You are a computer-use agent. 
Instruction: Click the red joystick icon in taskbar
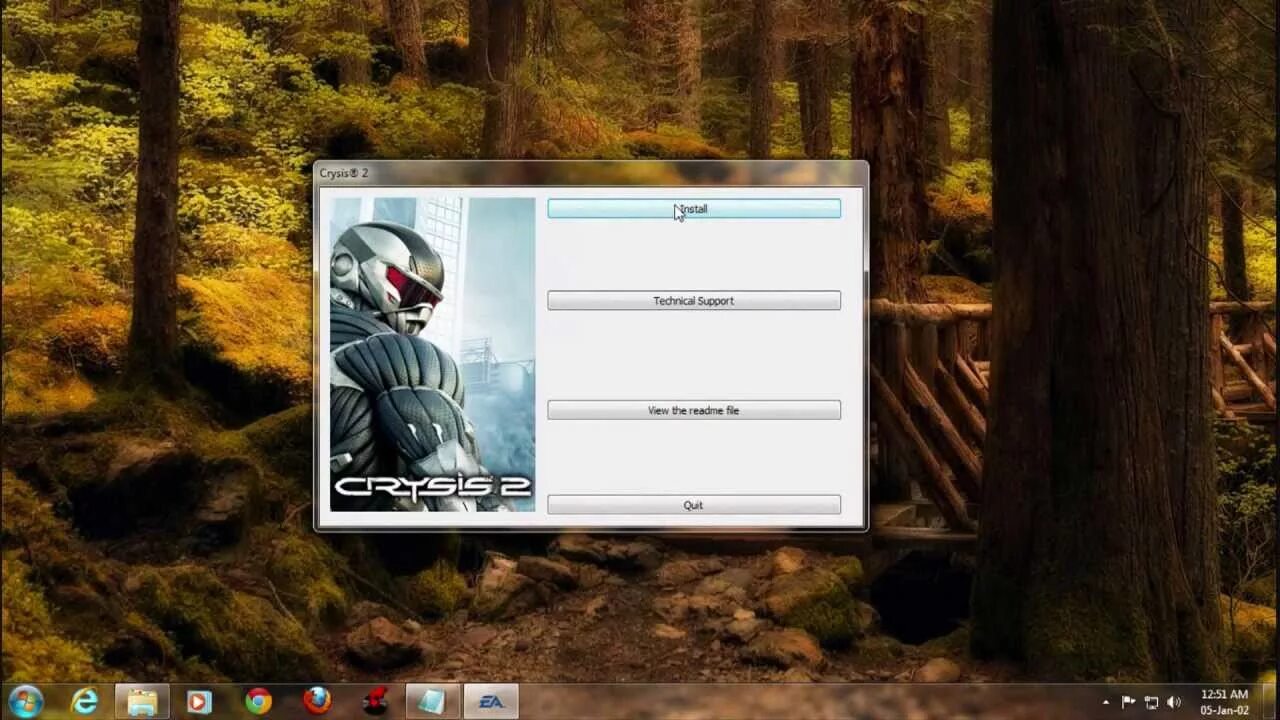(375, 702)
